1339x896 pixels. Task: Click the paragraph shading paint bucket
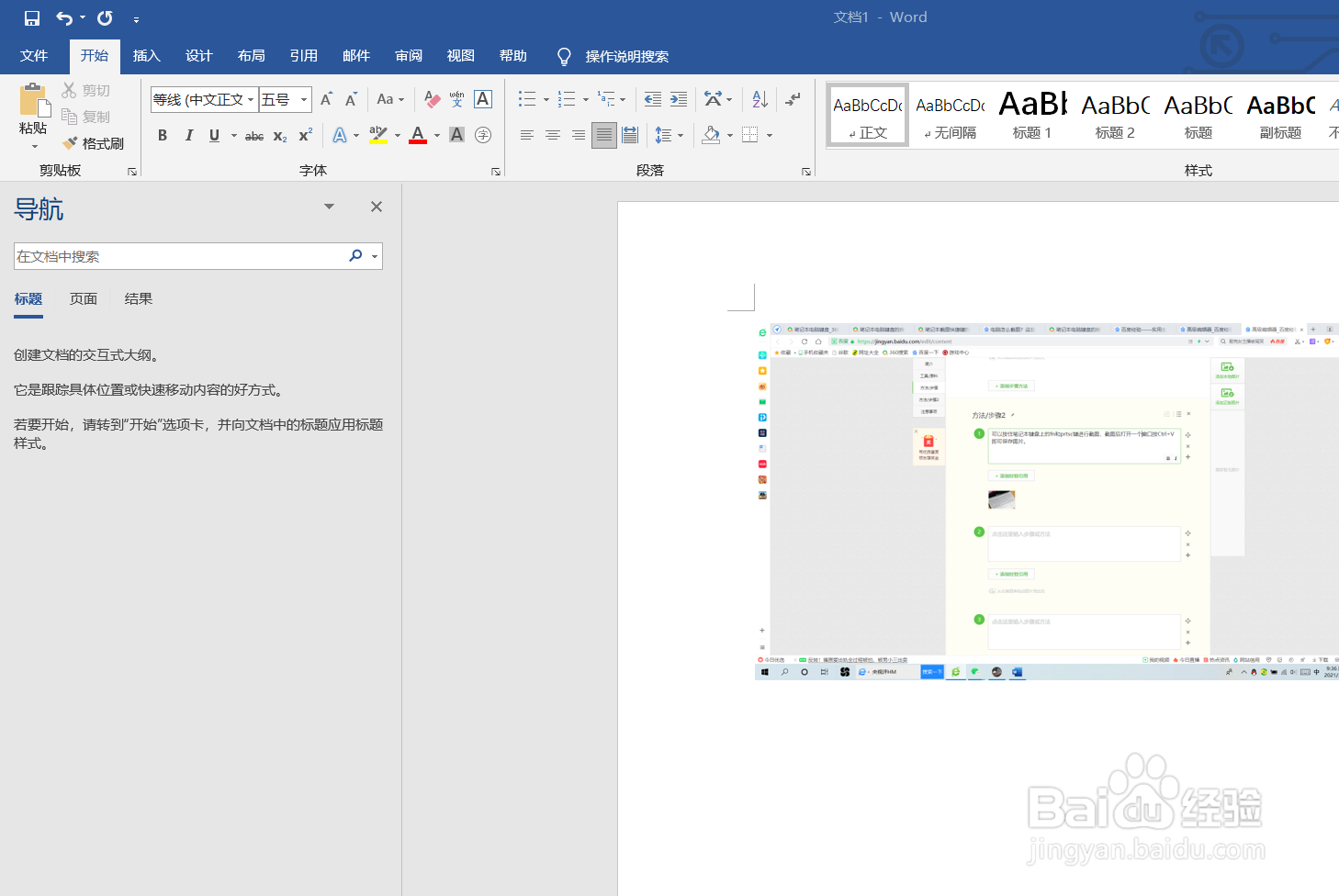[x=711, y=135]
